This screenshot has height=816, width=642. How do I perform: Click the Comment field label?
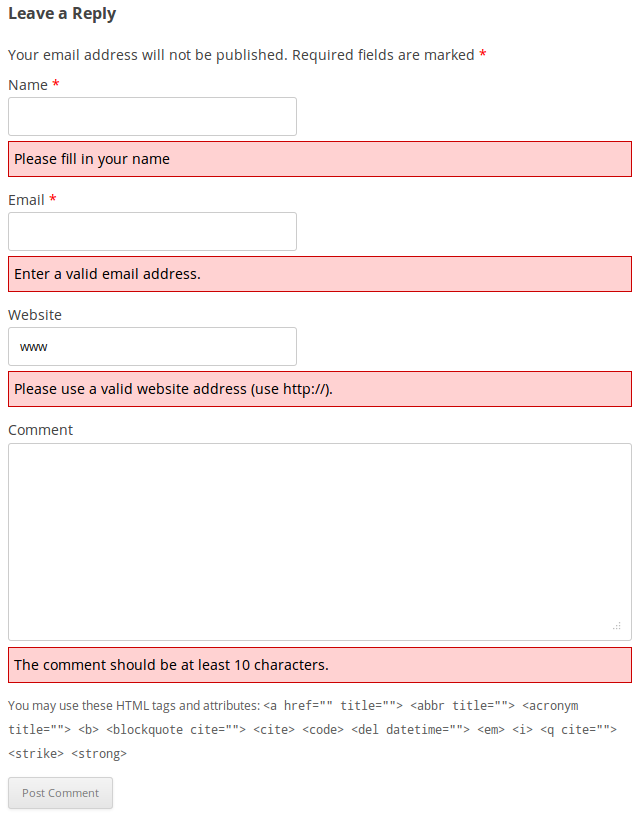41,430
